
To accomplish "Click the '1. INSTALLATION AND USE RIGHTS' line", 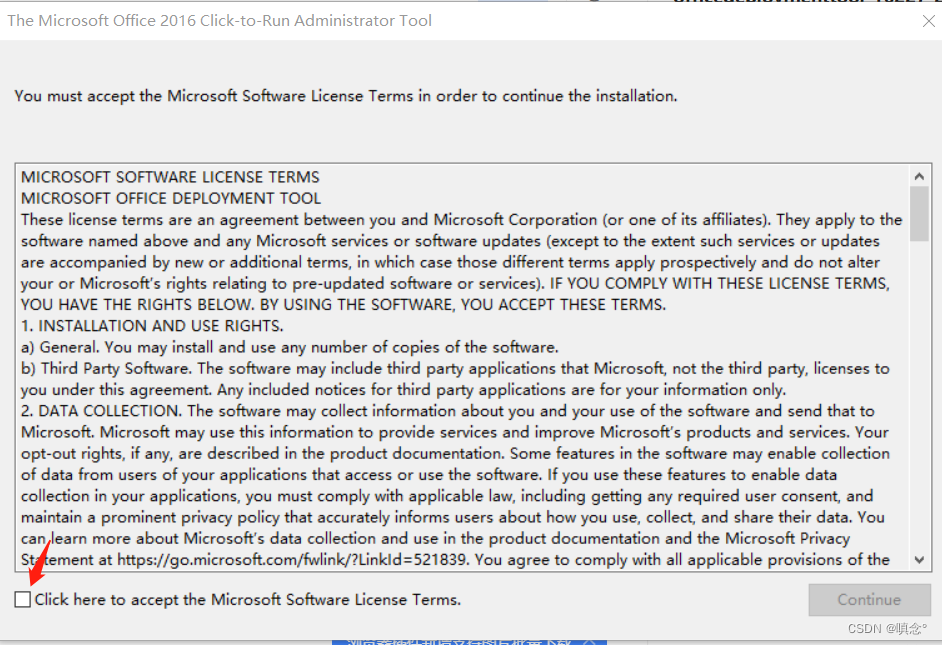I will [152, 326].
